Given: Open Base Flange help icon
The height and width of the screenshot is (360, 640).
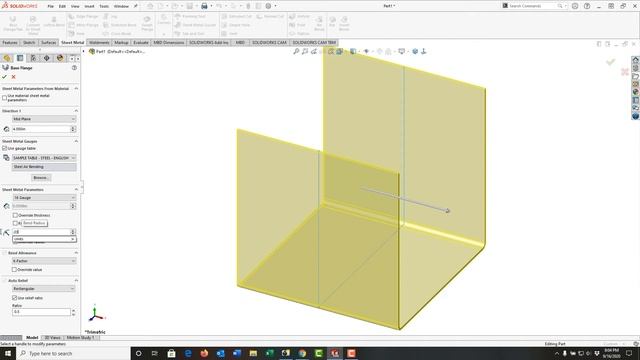Looking at the screenshot, I should [x=74, y=68].
